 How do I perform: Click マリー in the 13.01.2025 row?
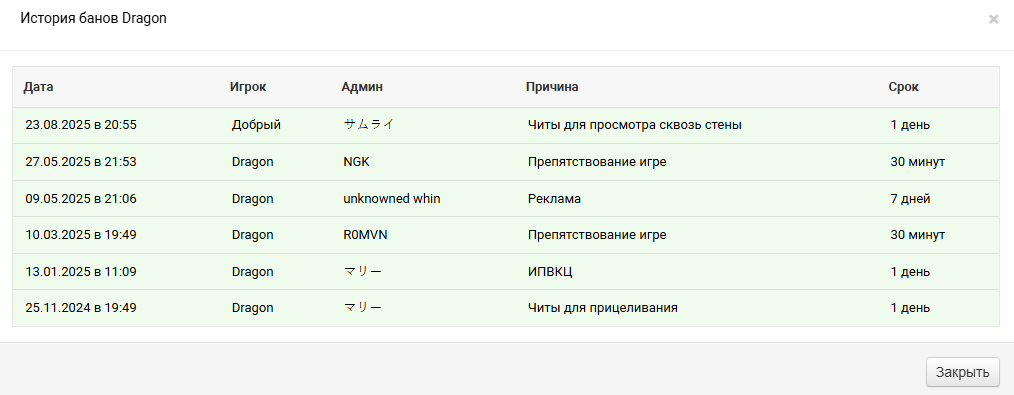click(363, 272)
